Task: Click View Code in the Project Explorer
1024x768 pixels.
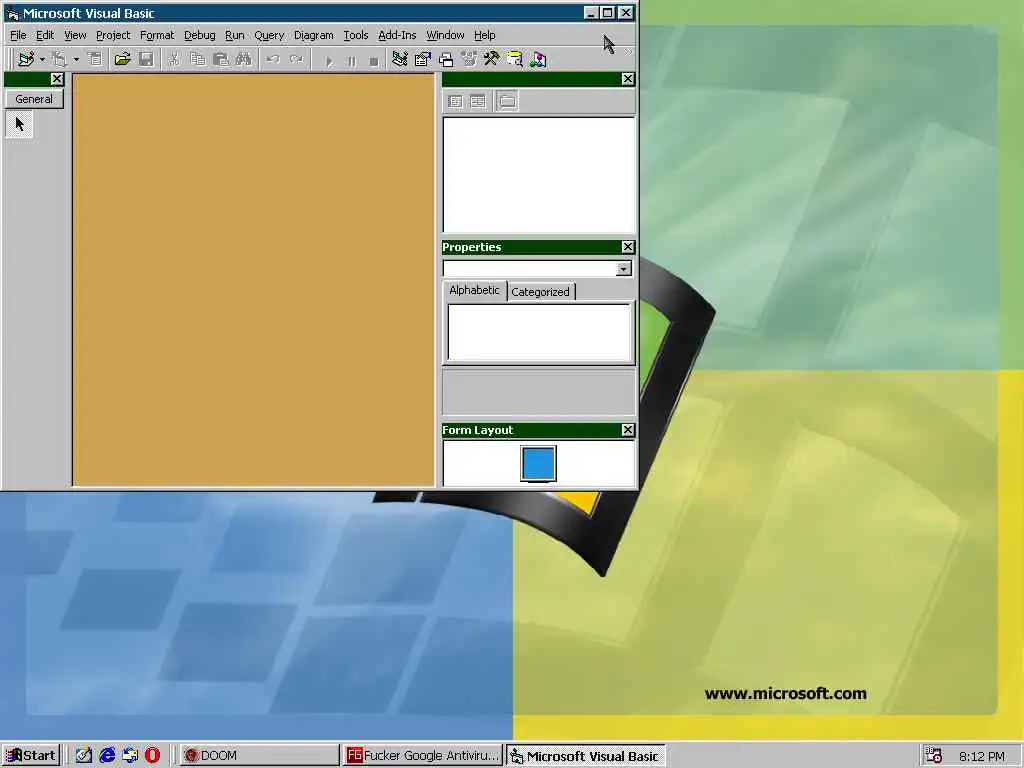Action: point(455,101)
